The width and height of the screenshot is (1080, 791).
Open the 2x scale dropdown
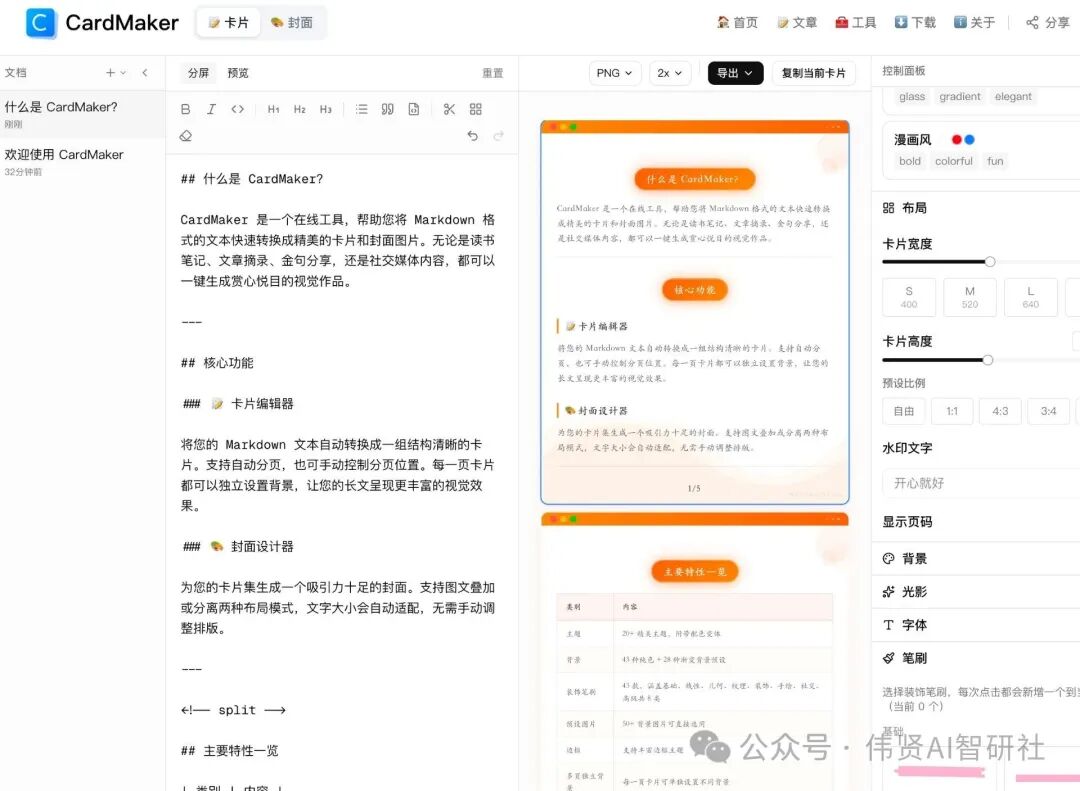point(670,73)
